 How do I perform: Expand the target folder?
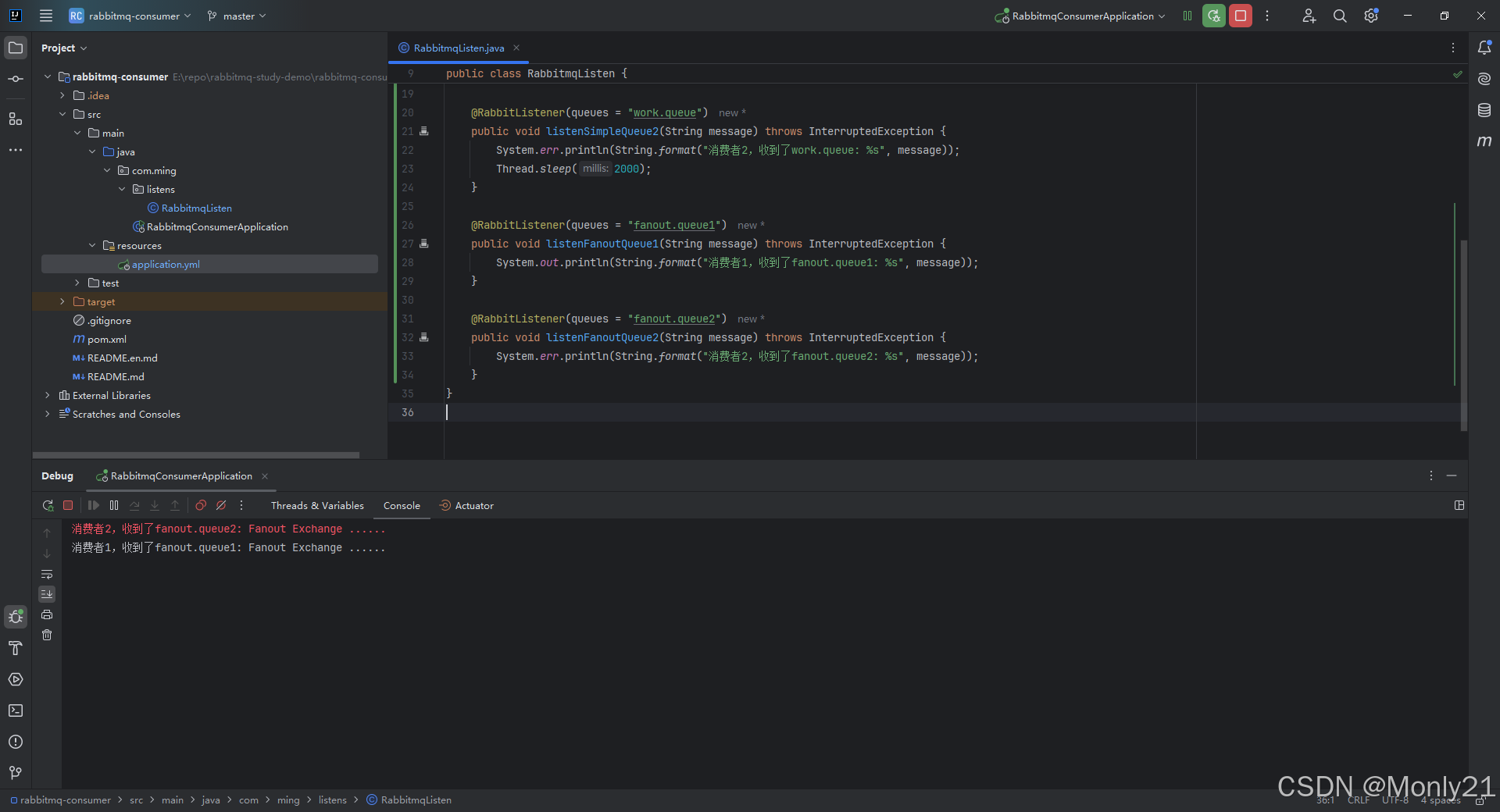coord(62,301)
